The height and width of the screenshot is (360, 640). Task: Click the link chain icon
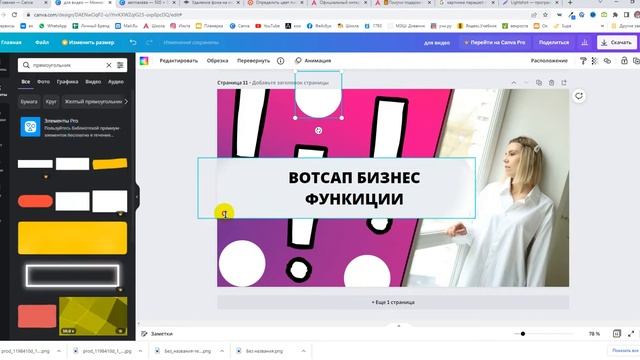tap(607, 61)
